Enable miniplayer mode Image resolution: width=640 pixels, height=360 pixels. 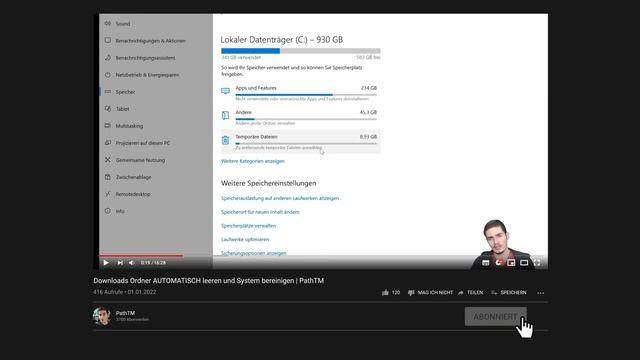(511, 263)
